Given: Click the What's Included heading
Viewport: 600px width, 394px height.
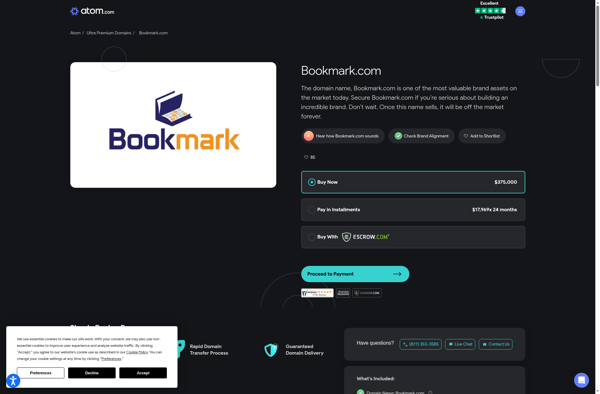Looking at the screenshot, I should point(375,379).
